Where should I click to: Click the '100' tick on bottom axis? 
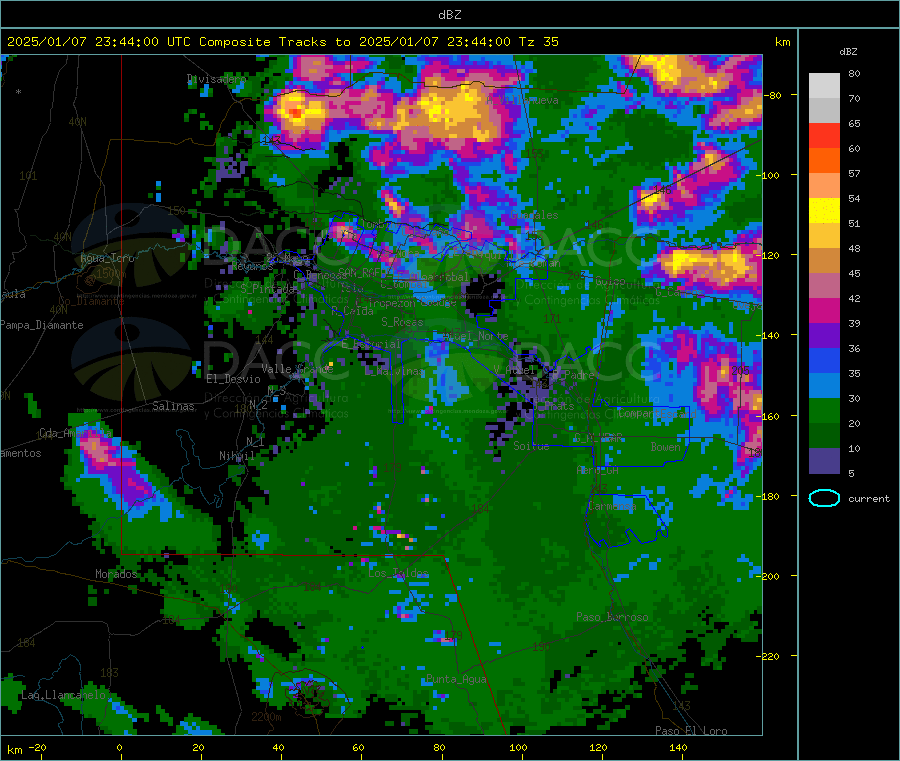tap(518, 747)
